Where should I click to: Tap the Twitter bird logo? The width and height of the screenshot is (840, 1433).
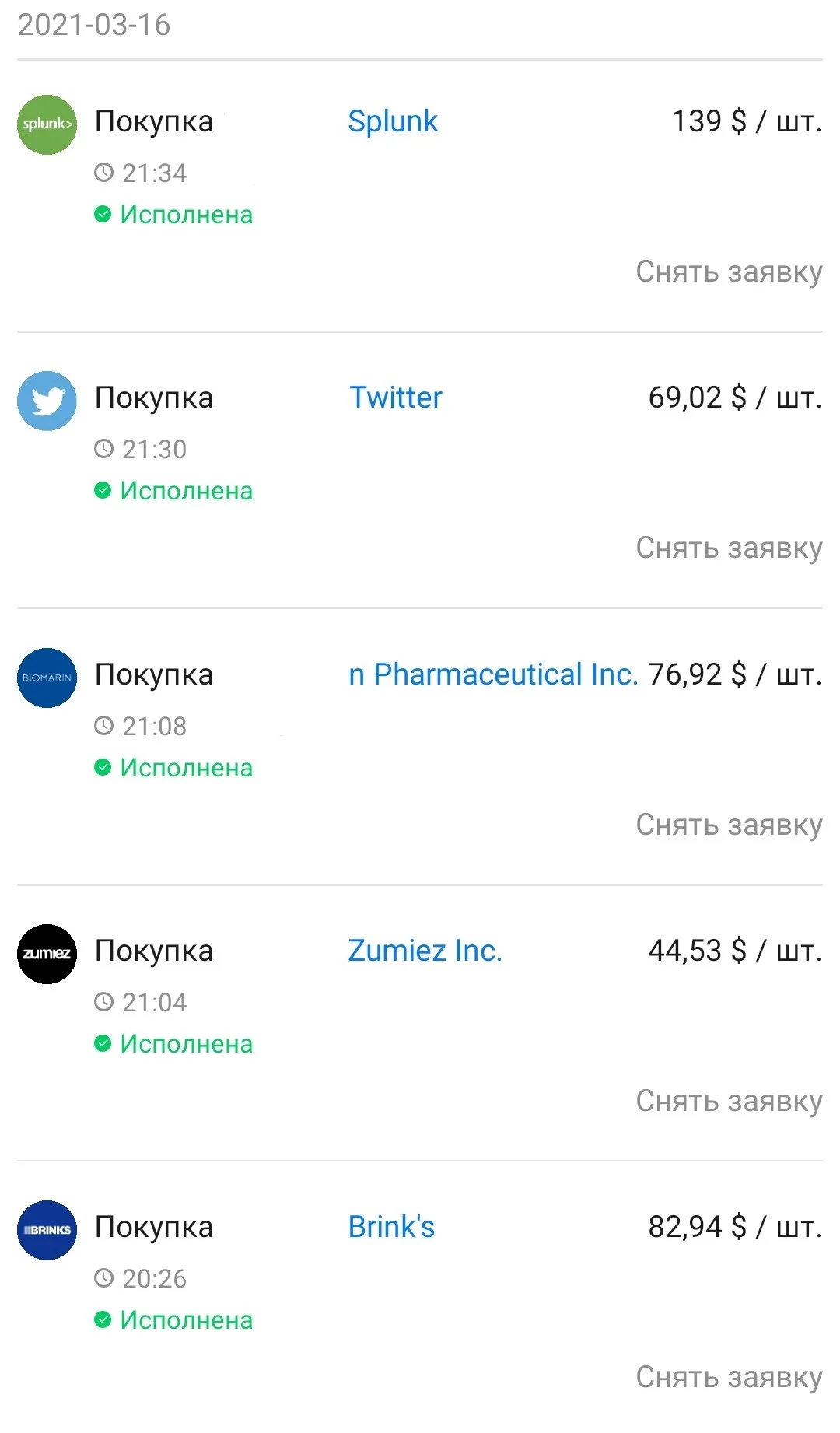[x=47, y=401]
